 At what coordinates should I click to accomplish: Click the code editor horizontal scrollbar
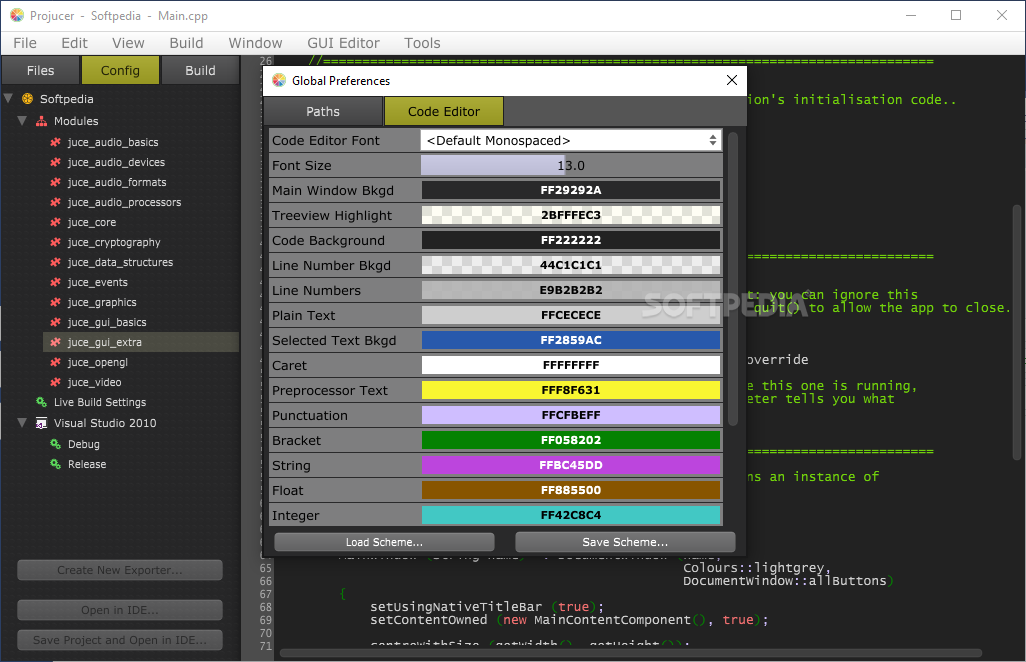pos(631,653)
